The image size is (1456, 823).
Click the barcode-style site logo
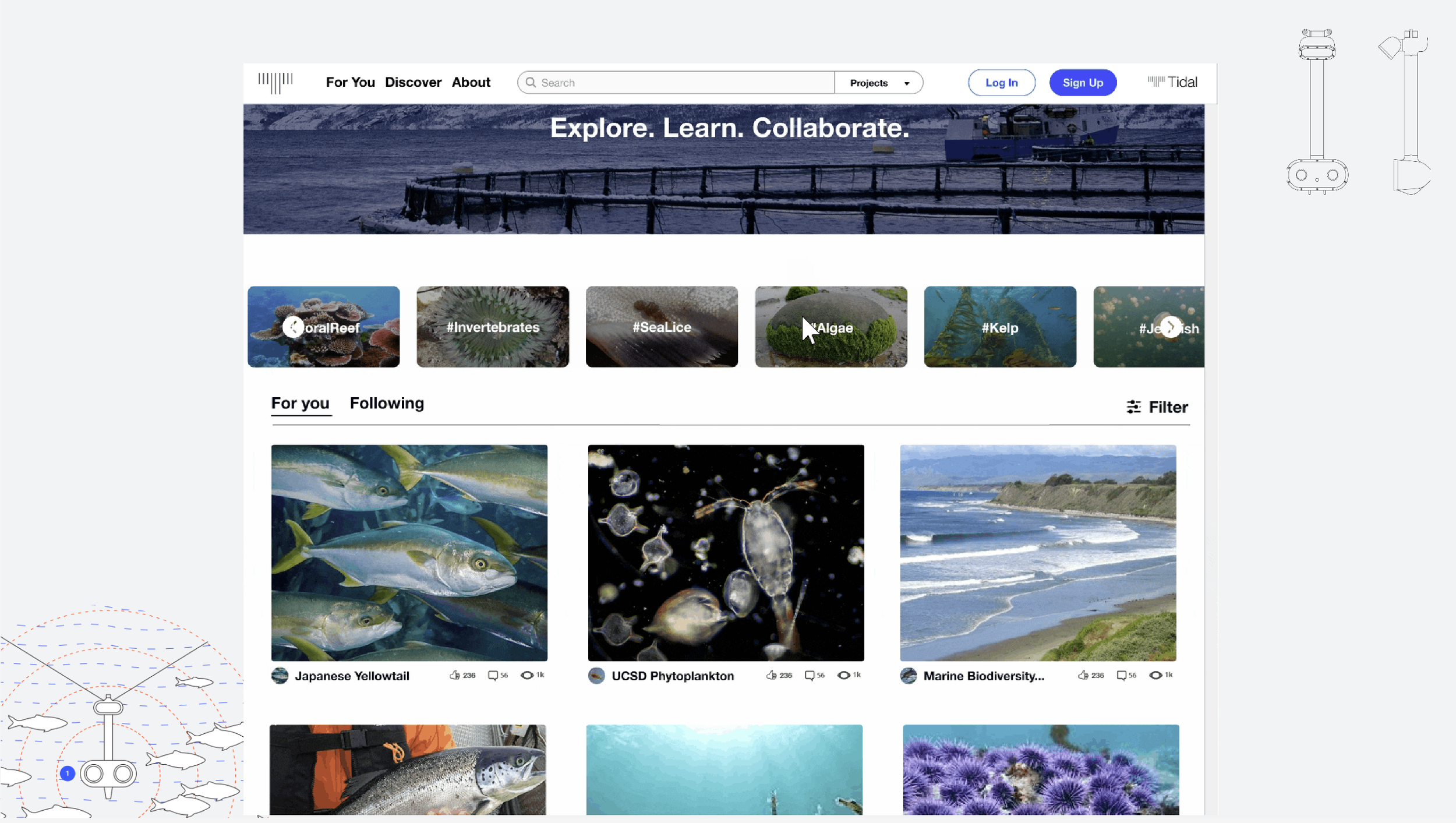pos(275,82)
